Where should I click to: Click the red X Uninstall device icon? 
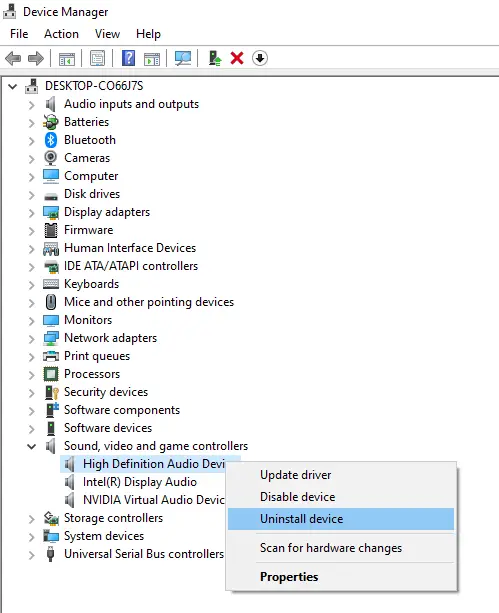[237, 58]
